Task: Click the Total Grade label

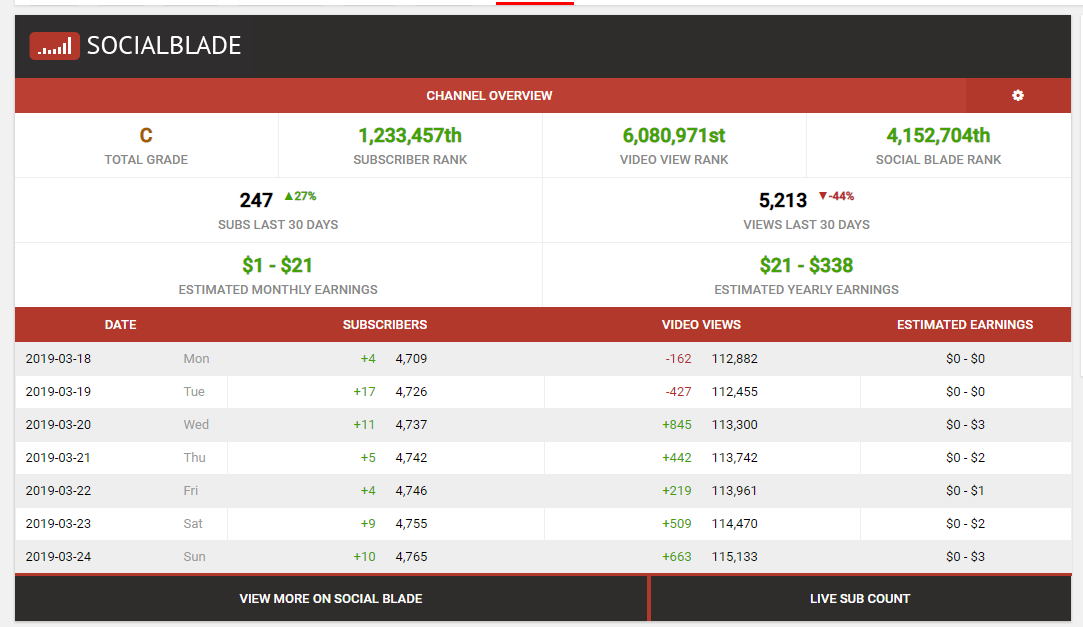Action: (146, 160)
